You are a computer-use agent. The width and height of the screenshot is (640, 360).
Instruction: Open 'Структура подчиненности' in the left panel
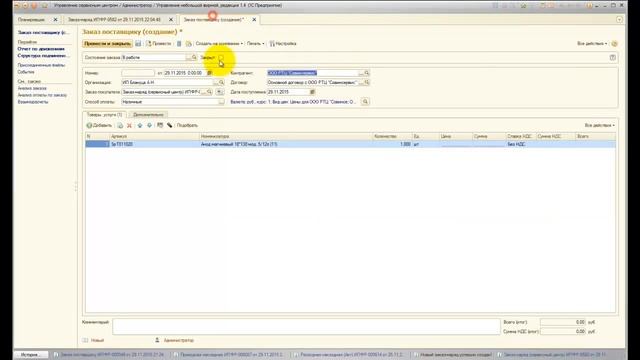[x=43, y=56]
